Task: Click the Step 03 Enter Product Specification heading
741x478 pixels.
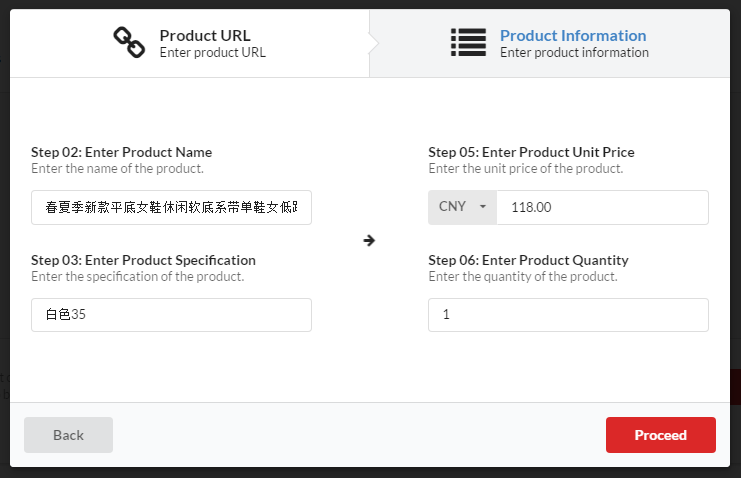Action: [x=143, y=260]
